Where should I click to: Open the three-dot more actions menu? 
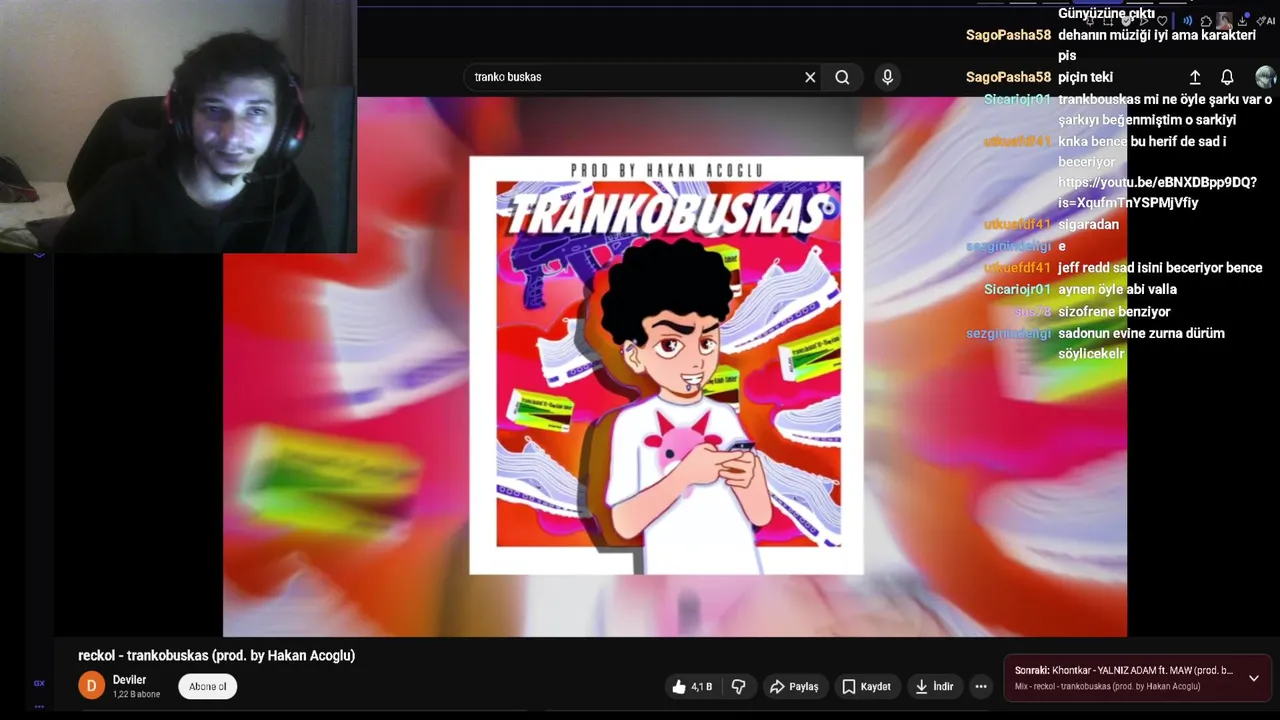(x=981, y=686)
